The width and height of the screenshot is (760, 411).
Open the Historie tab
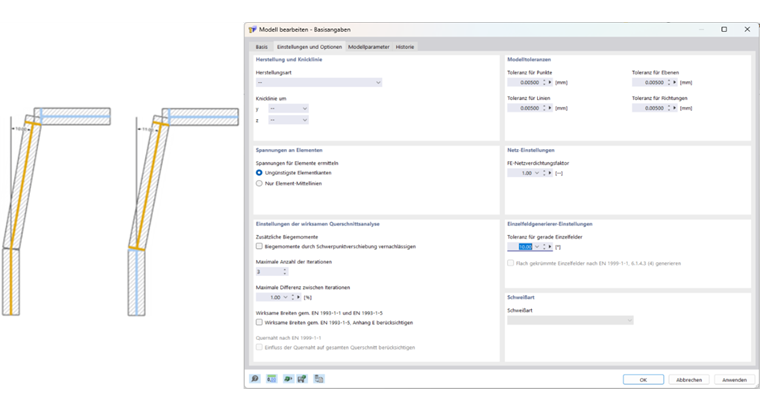405,47
